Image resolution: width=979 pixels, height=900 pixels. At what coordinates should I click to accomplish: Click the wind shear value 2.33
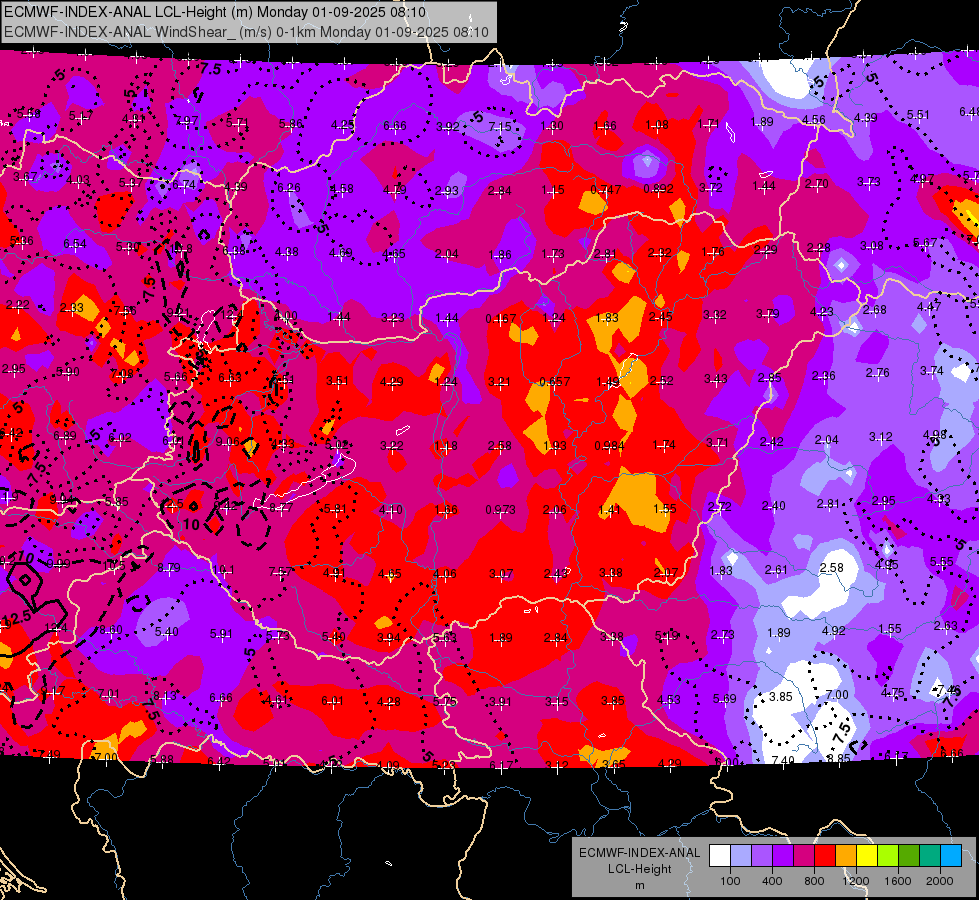coord(72,307)
